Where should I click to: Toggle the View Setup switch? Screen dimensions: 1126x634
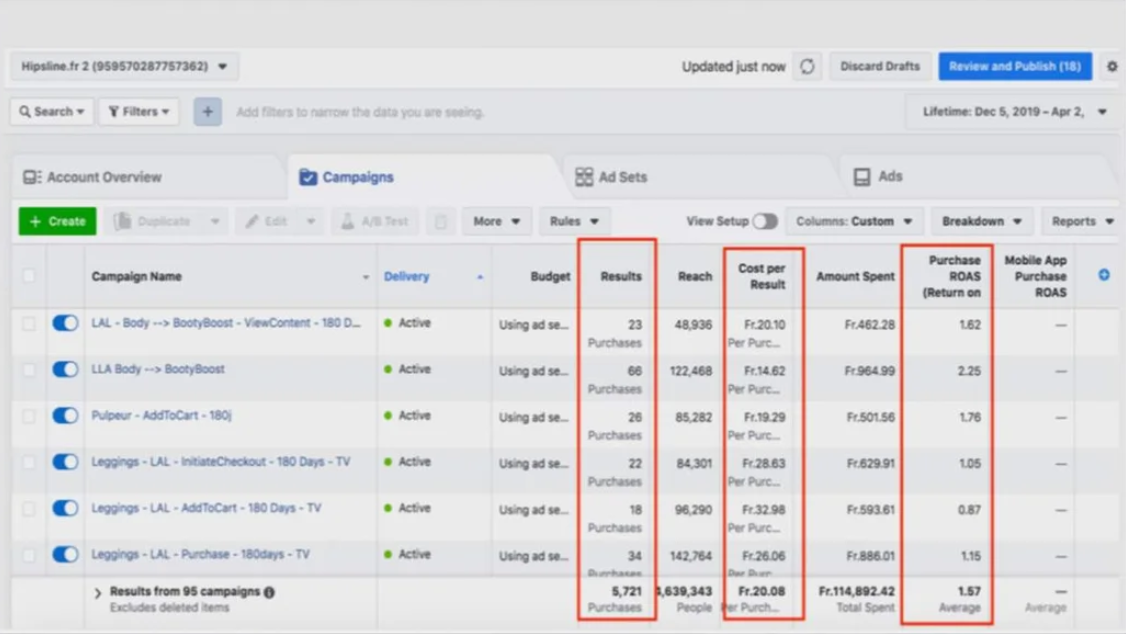(x=764, y=221)
